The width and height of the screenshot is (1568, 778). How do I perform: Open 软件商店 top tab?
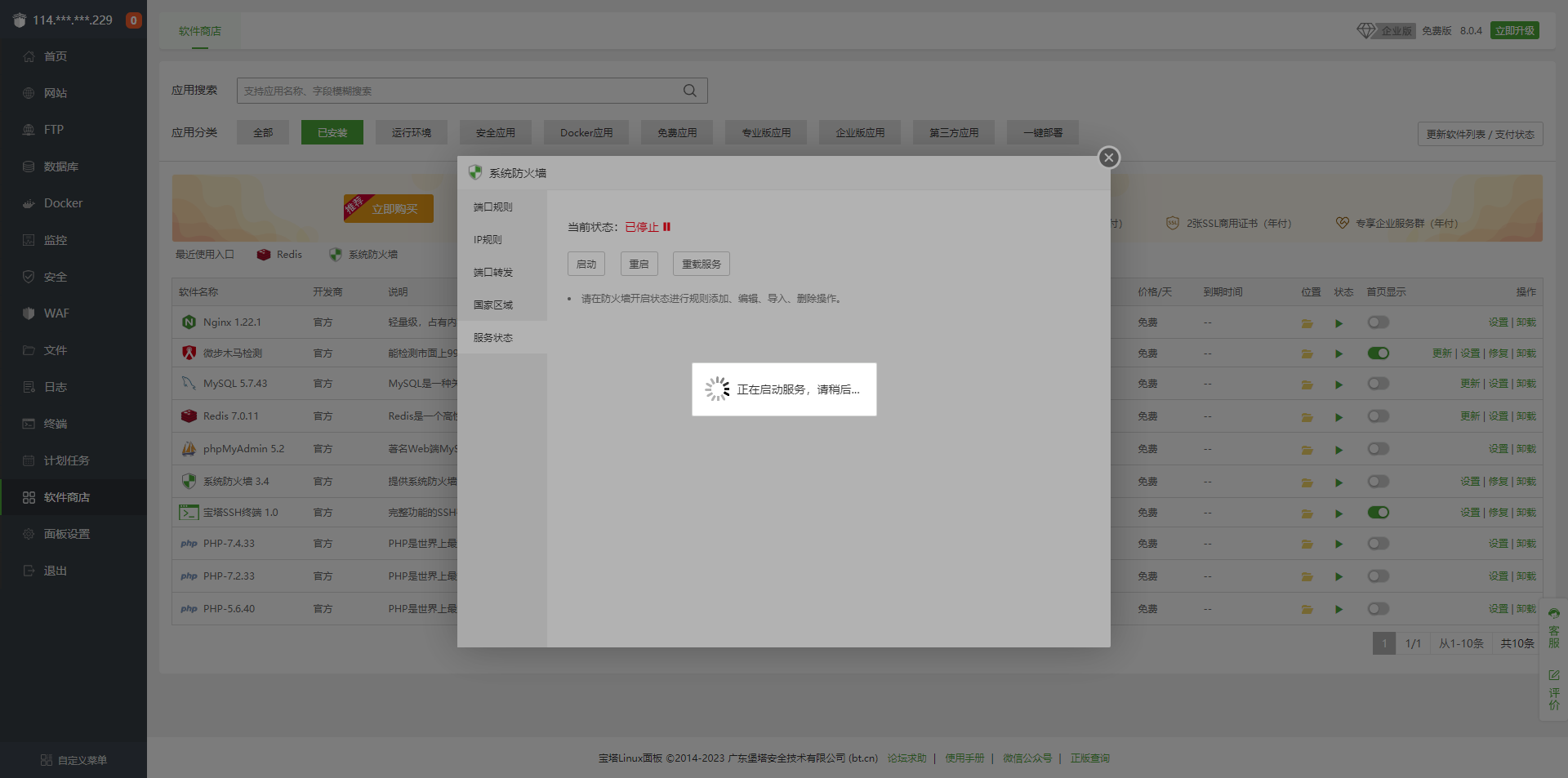[x=200, y=31]
